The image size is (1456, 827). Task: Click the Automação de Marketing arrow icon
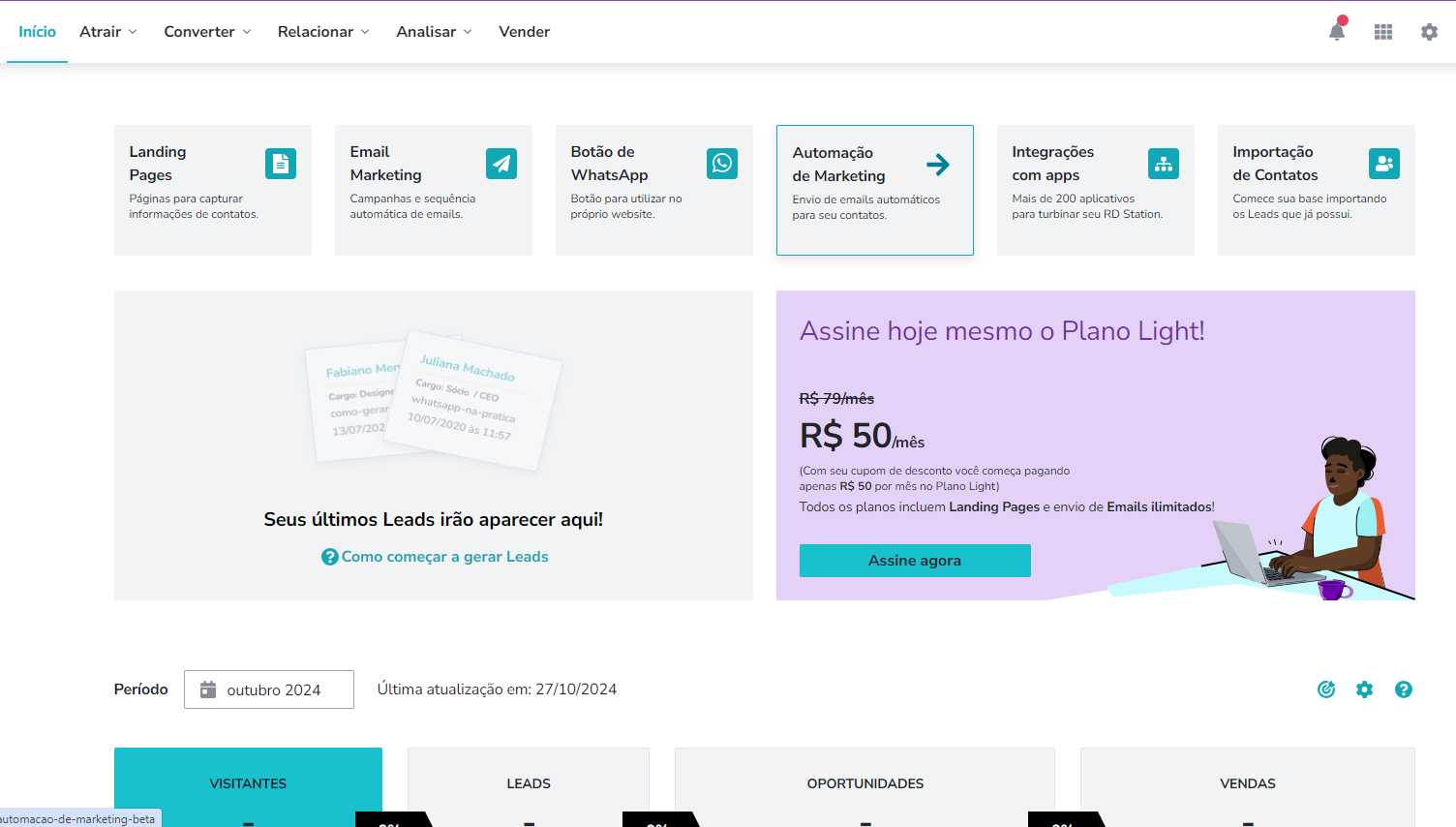(x=938, y=165)
